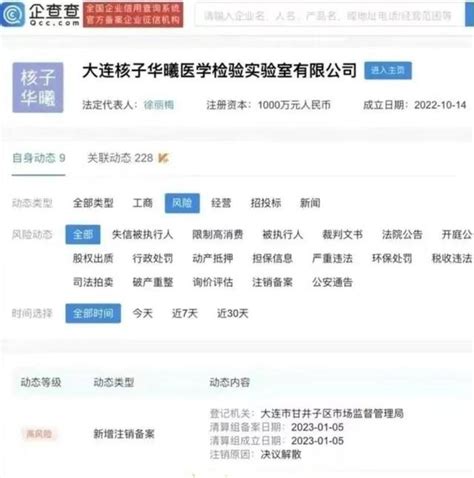Select the 近7天 time filter
The width and height of the screenshot is (474, 478).
pyautogui.click(x=185, y=313)
